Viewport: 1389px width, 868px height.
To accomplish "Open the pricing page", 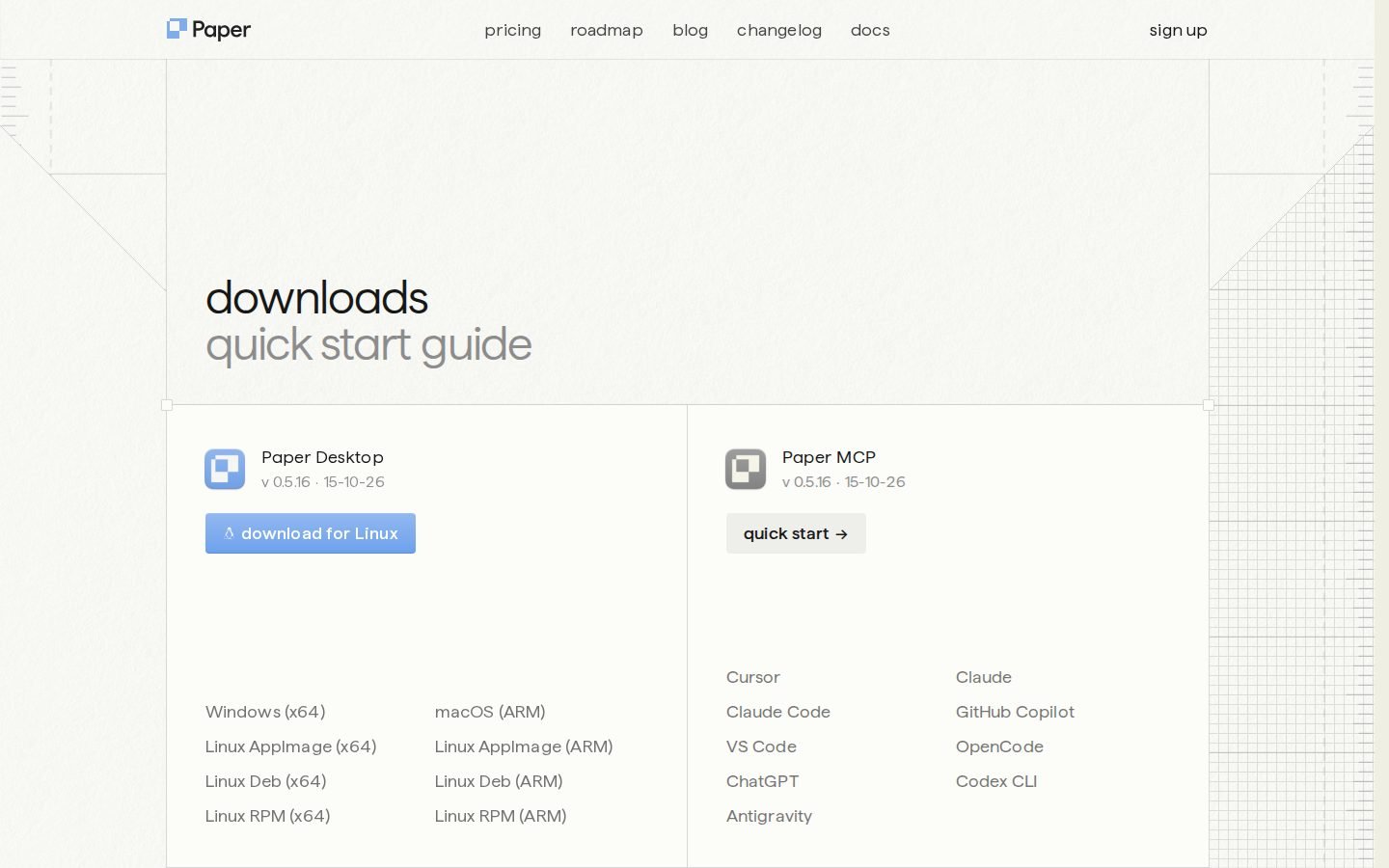I will pyautogui.click(x=512, y=30).
